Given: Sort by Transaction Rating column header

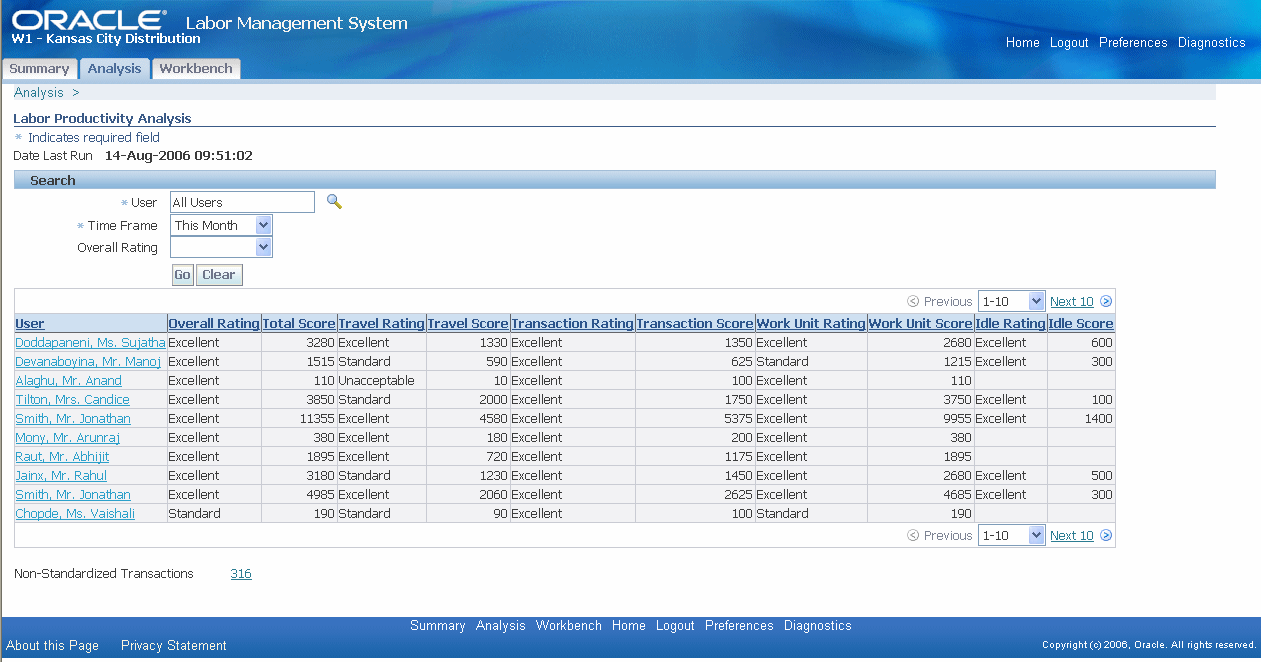Looking at the screenshot, I should (x=572, y=323).
